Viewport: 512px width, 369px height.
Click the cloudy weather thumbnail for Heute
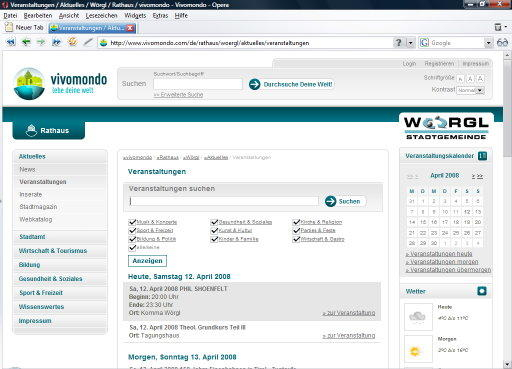click(x=418, y=317)
